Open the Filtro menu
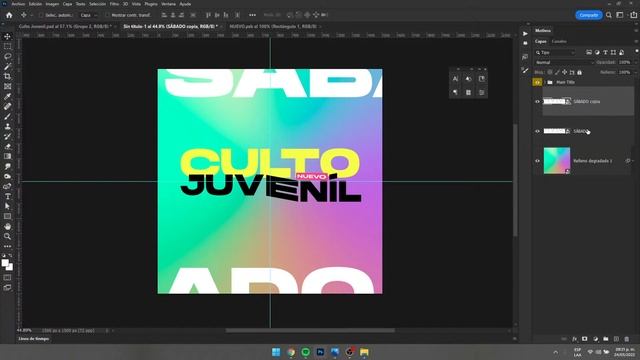Screen dimensions: 640x360 click(114, 4)
